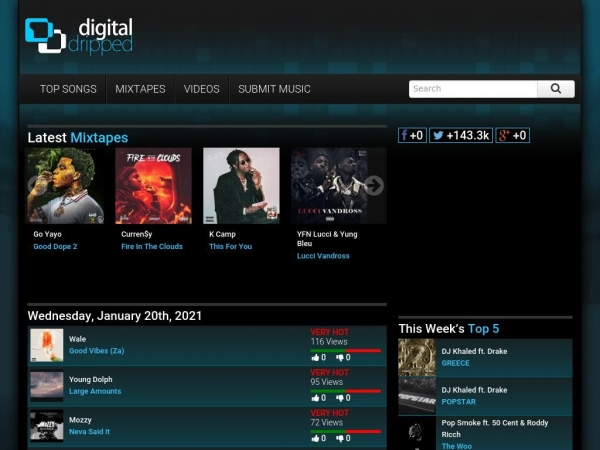Click the Curren$y Fire in the Clouds cover
The height and width of the screenshot is (450, 600).
[153, 186]
